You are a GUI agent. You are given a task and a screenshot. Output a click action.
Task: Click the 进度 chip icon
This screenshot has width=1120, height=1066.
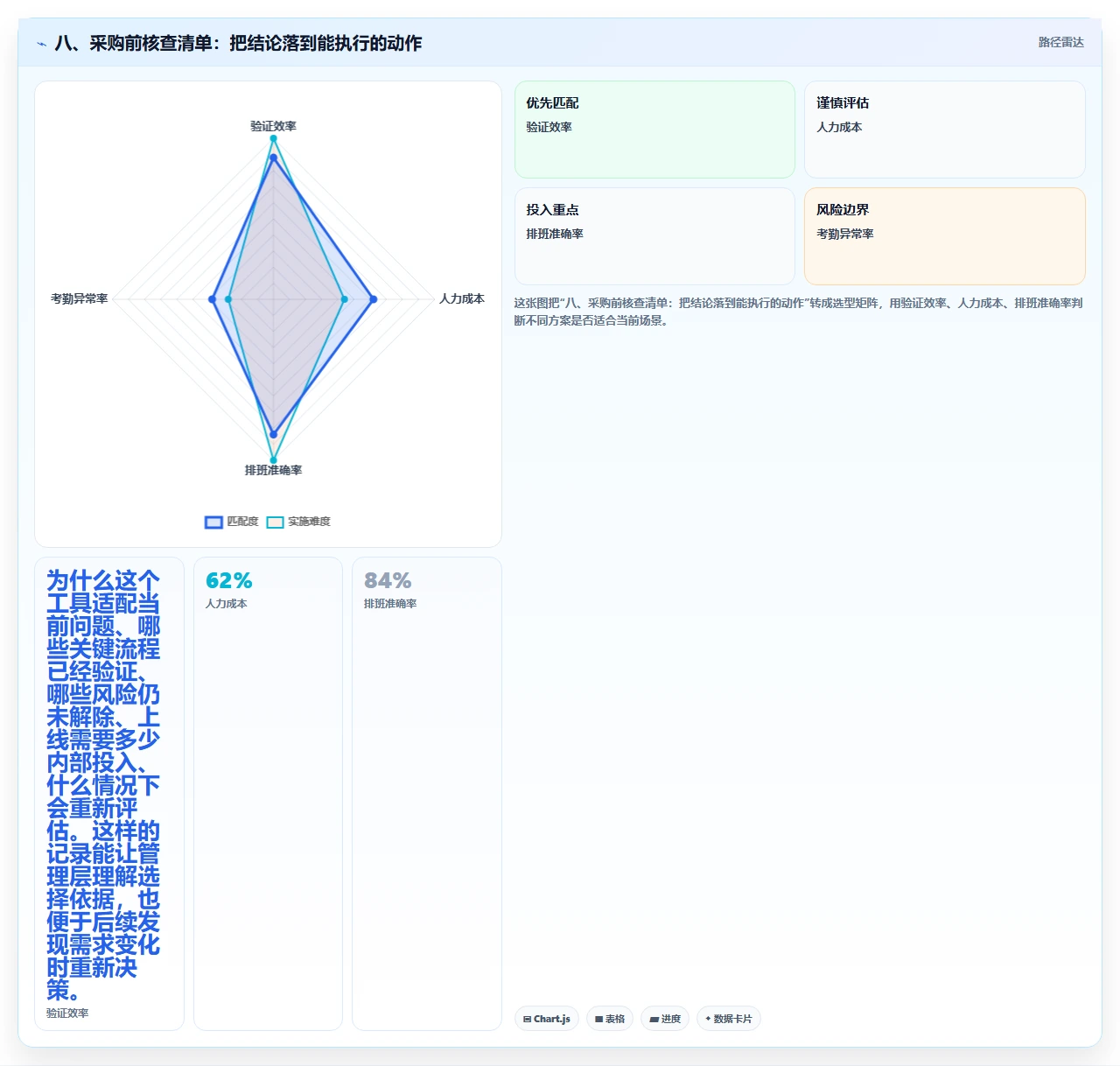click(x=654, y=1019)
